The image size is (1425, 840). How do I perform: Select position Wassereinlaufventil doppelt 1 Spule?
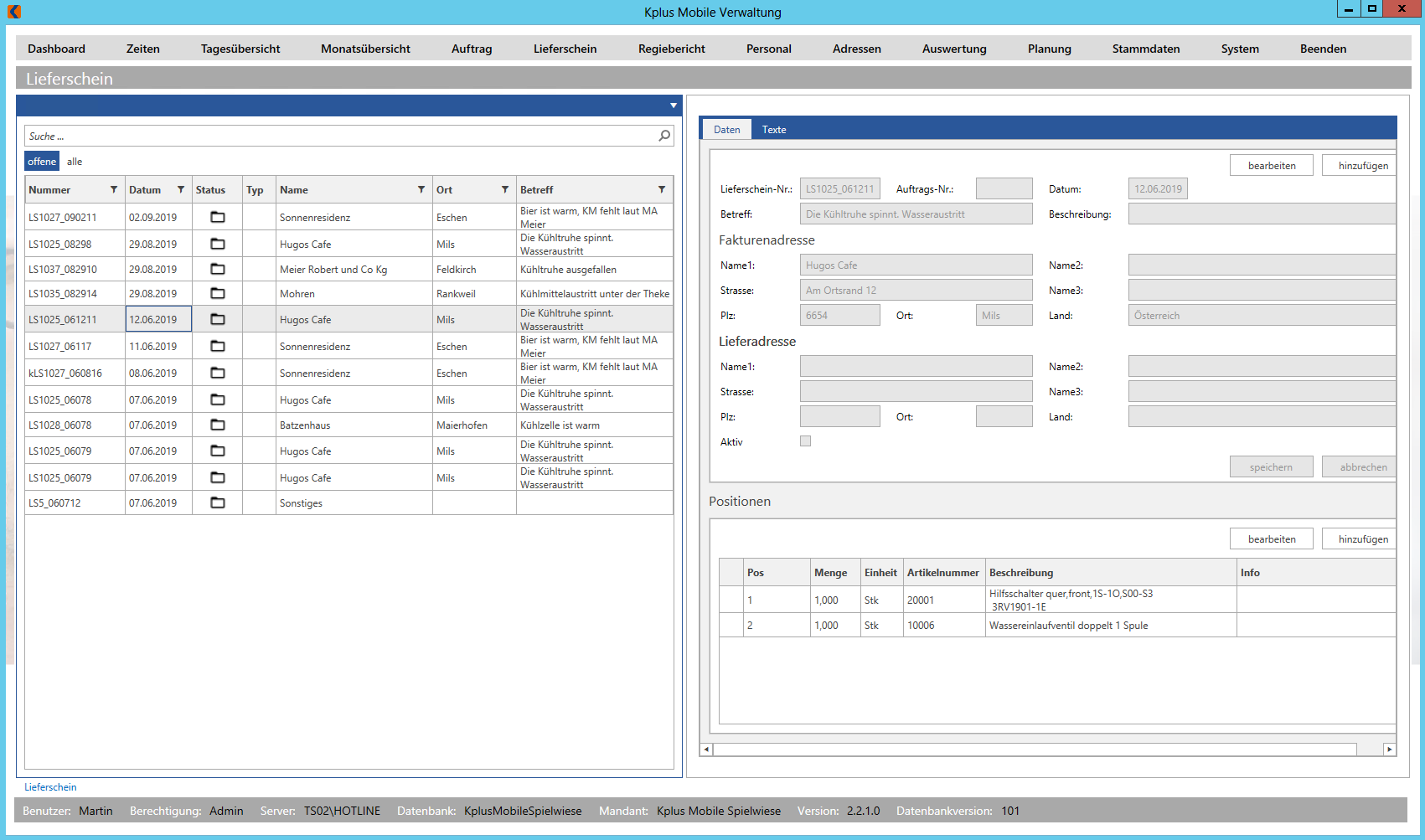(1057, 625)
